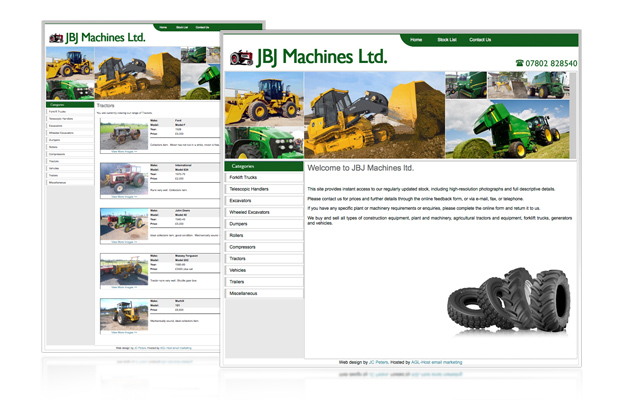Open the Wheeled Excavators category in front window
The width and height of the screenshot is (619, 400).
click(x=264, y=212)
